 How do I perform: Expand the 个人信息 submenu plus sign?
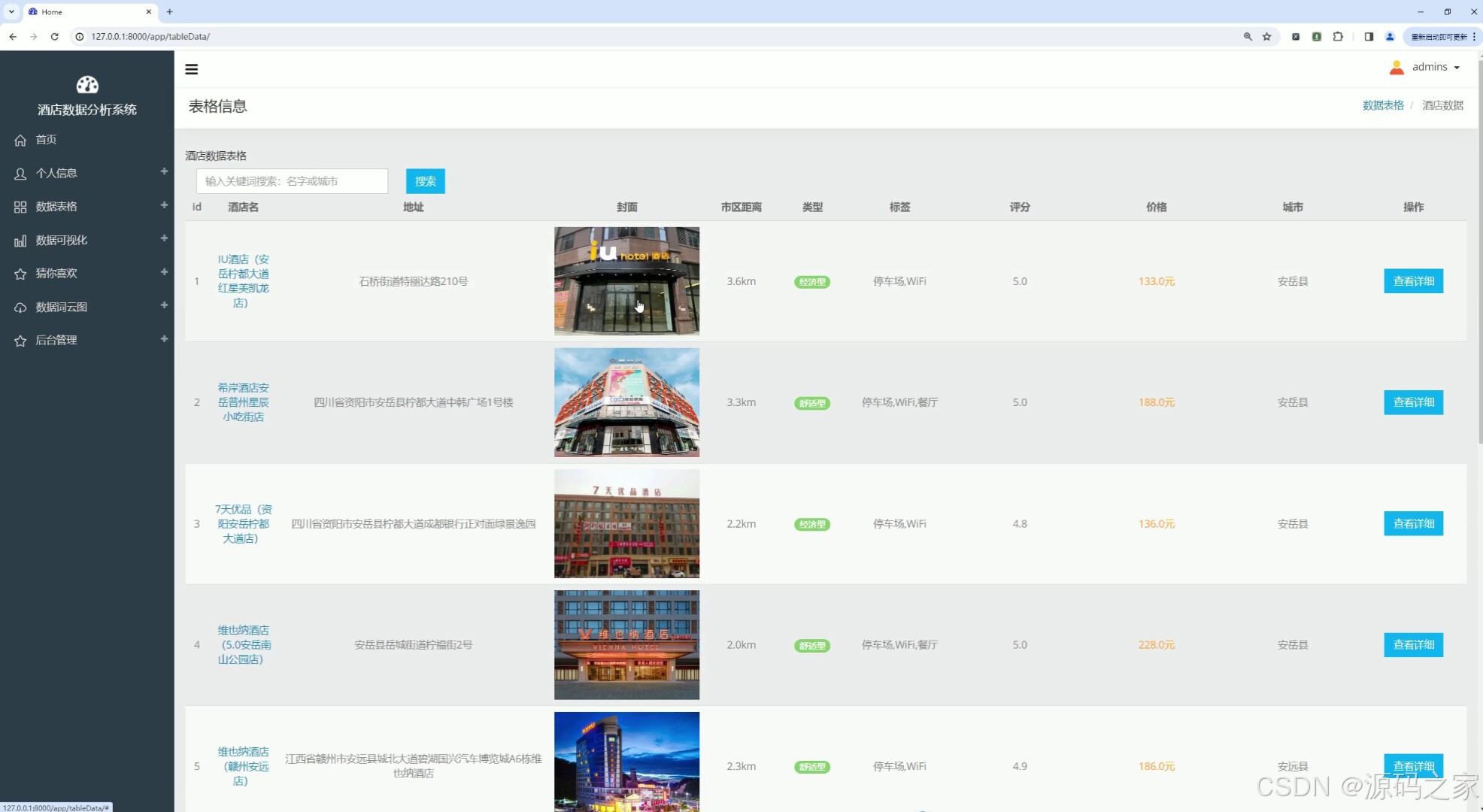(x=164, y=172)
